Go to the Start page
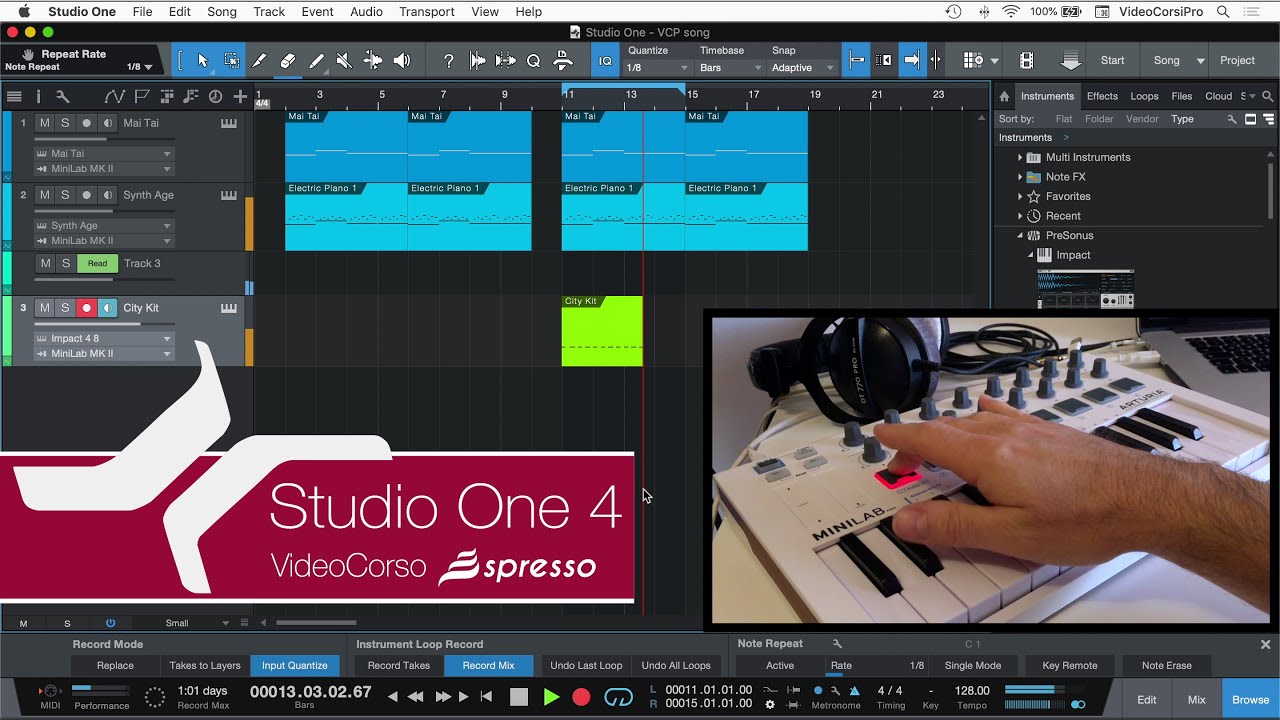 1112,61
